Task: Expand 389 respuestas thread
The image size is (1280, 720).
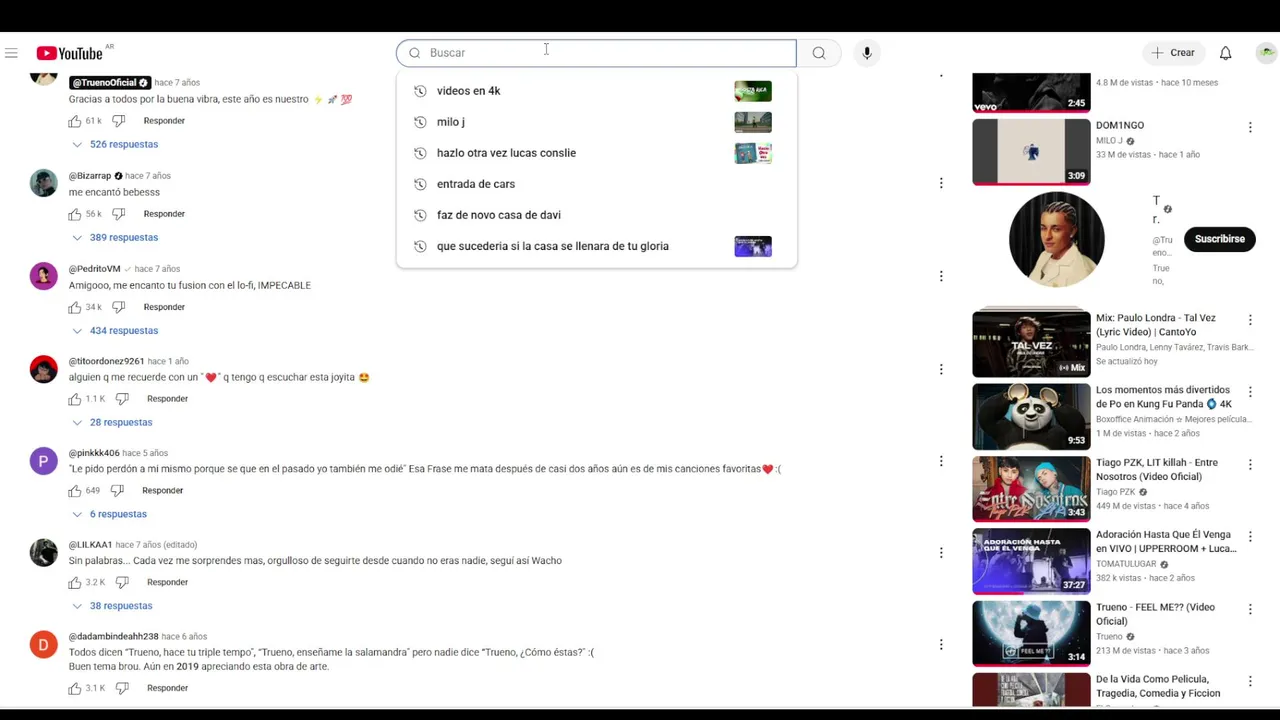Action: coord(114,237)
